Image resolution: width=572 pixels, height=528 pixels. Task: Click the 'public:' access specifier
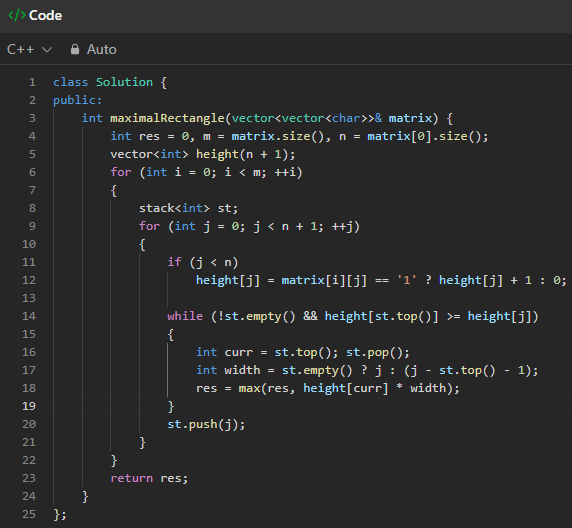(77, 100)
